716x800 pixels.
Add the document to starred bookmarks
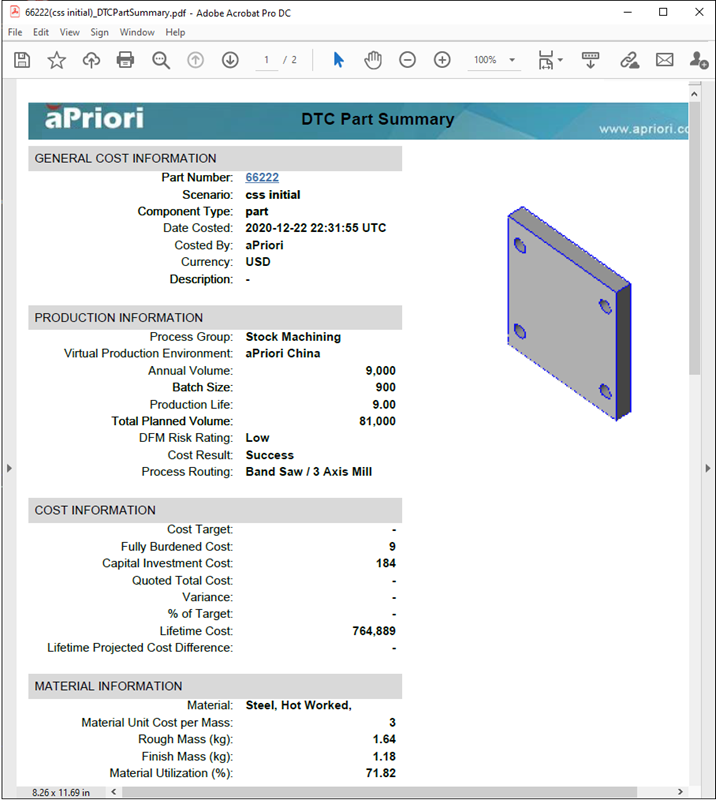(x=57, y=60)
